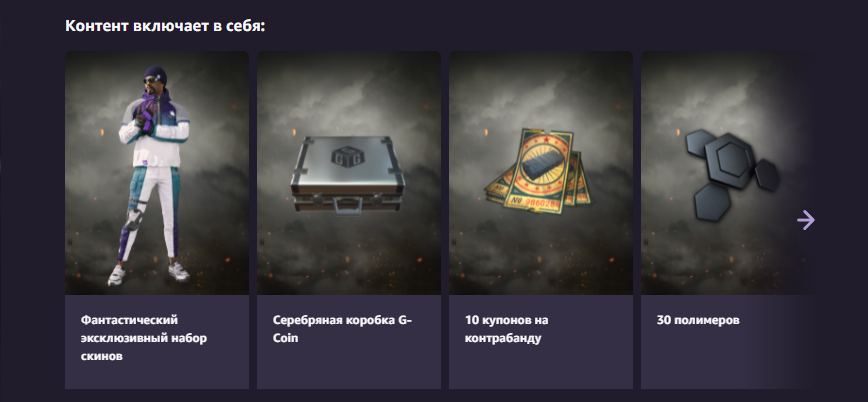Click the 'Контент включает в себя:' heading
The image size is (868, 402).
point(165,25)
